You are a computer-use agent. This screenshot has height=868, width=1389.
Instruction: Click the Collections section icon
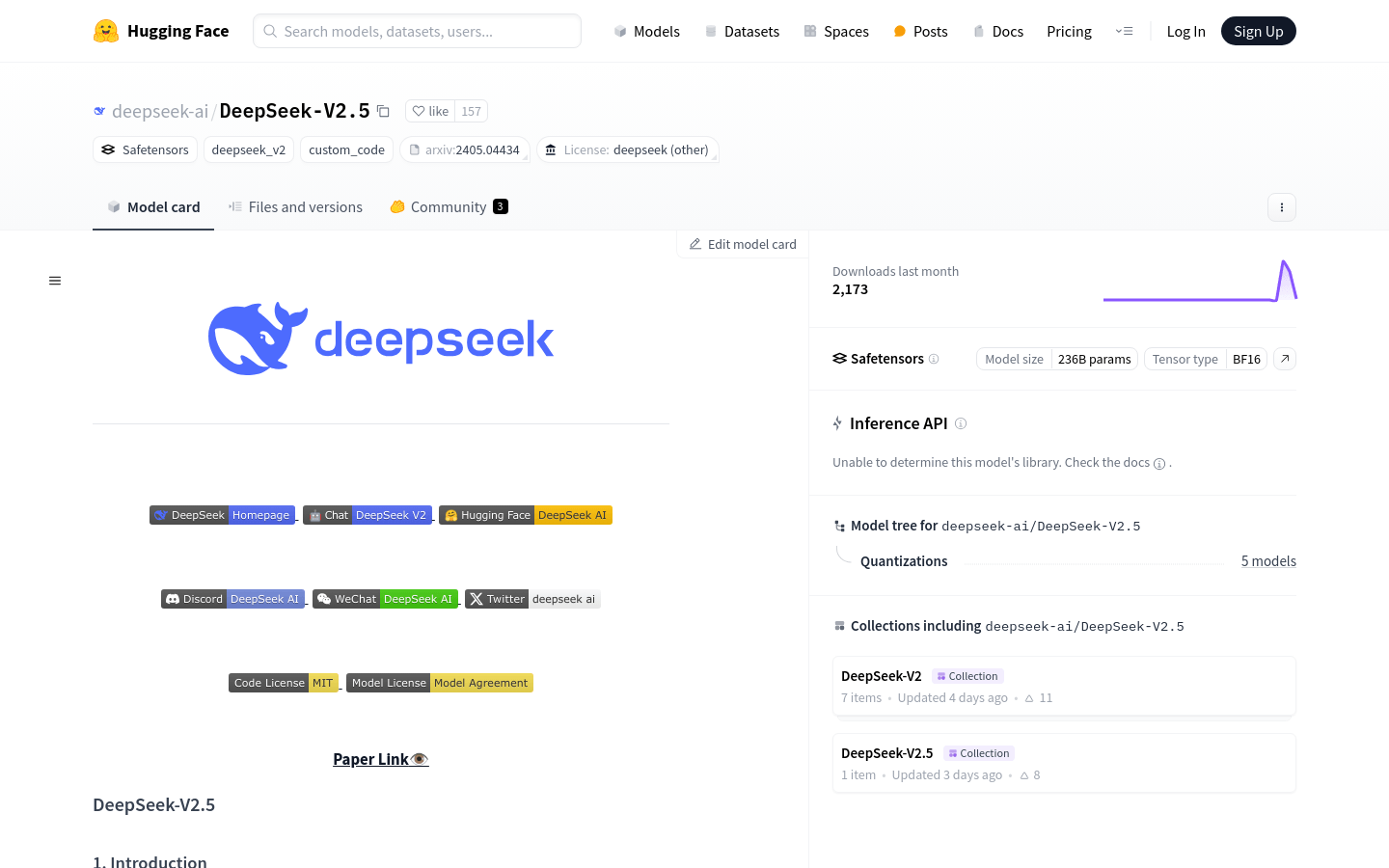(x=839, y=626)
